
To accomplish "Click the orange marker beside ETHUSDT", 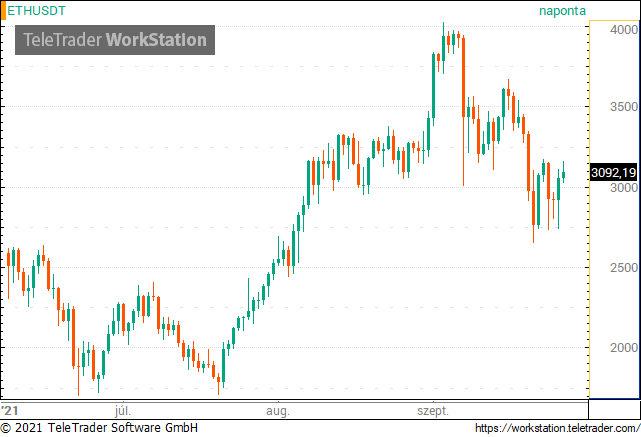I will (3, 11).
